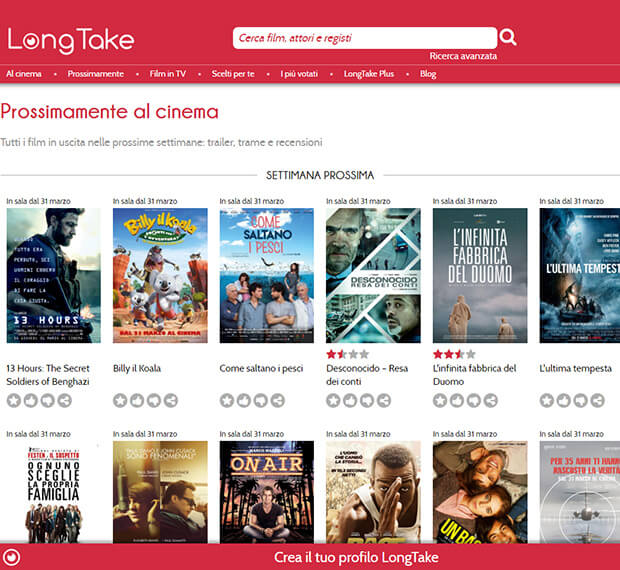Screen dimensions: 620x570
Task: Thumbs up L'ultima tempesta
Action: [x=564, y=400]
